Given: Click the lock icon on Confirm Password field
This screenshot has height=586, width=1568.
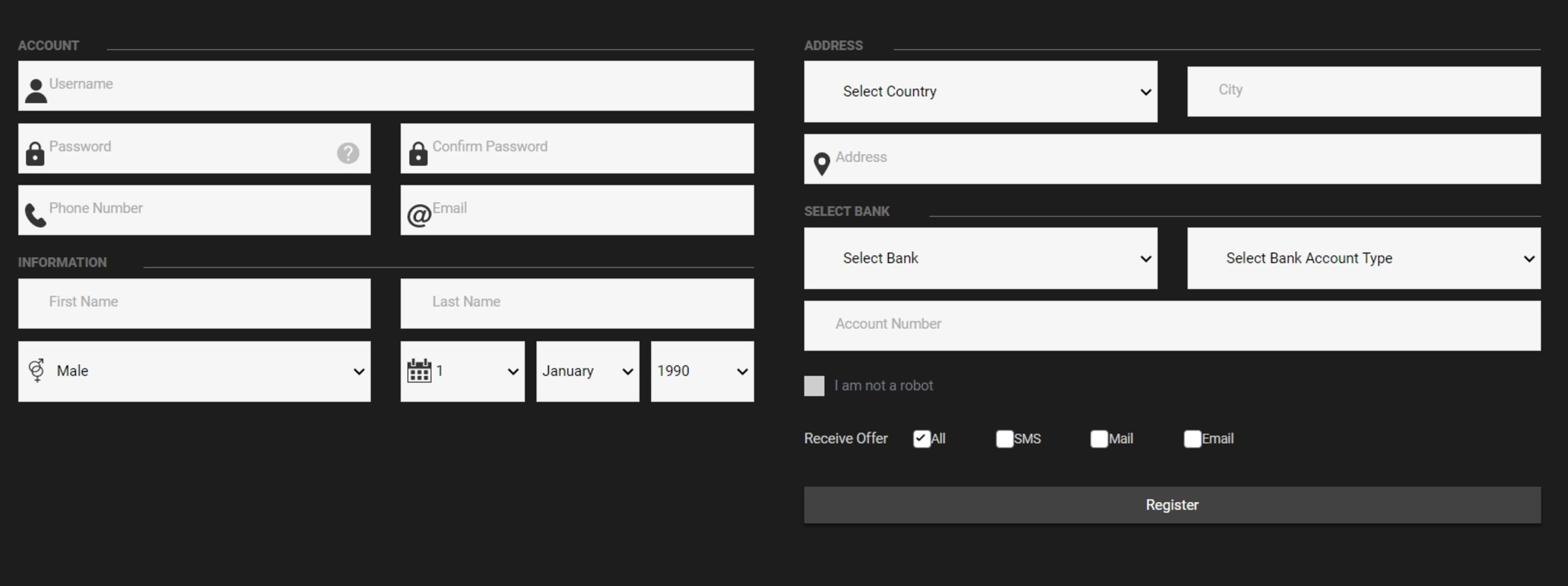Looking at the screenshot, I should pyautogui.click(x=417, y=150).
